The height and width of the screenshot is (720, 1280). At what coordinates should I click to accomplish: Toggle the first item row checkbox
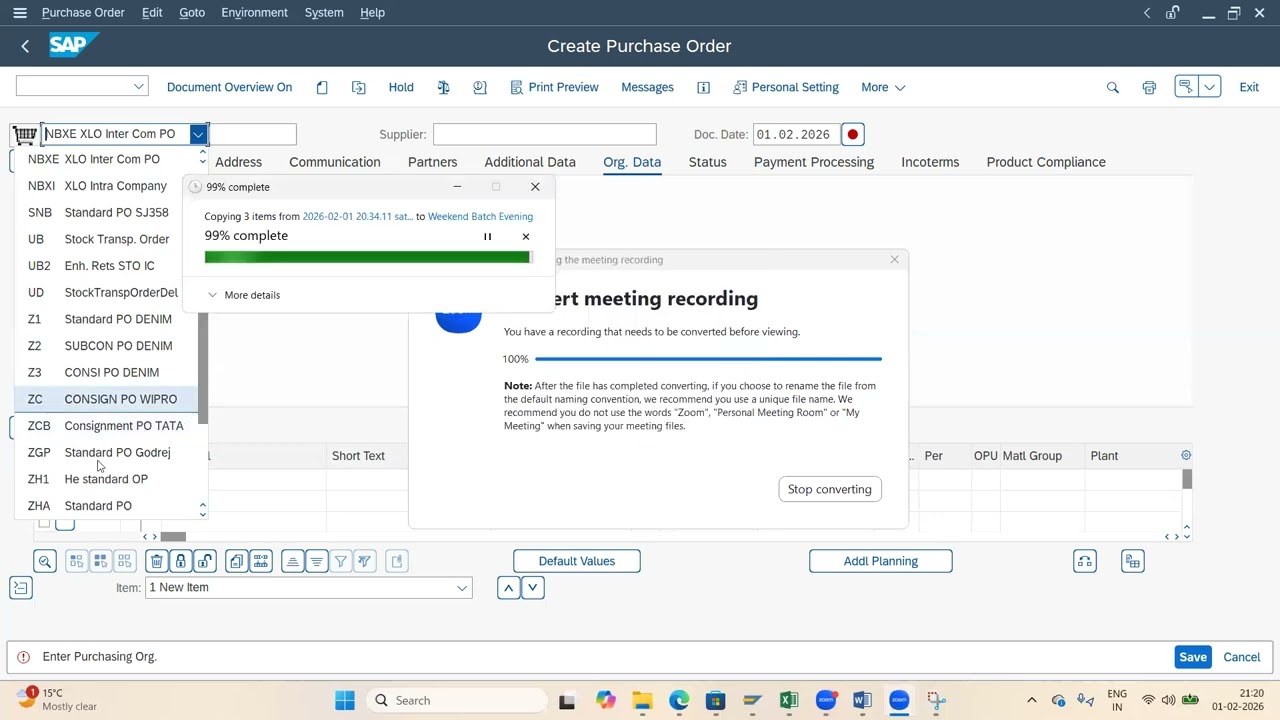[44, 523]
